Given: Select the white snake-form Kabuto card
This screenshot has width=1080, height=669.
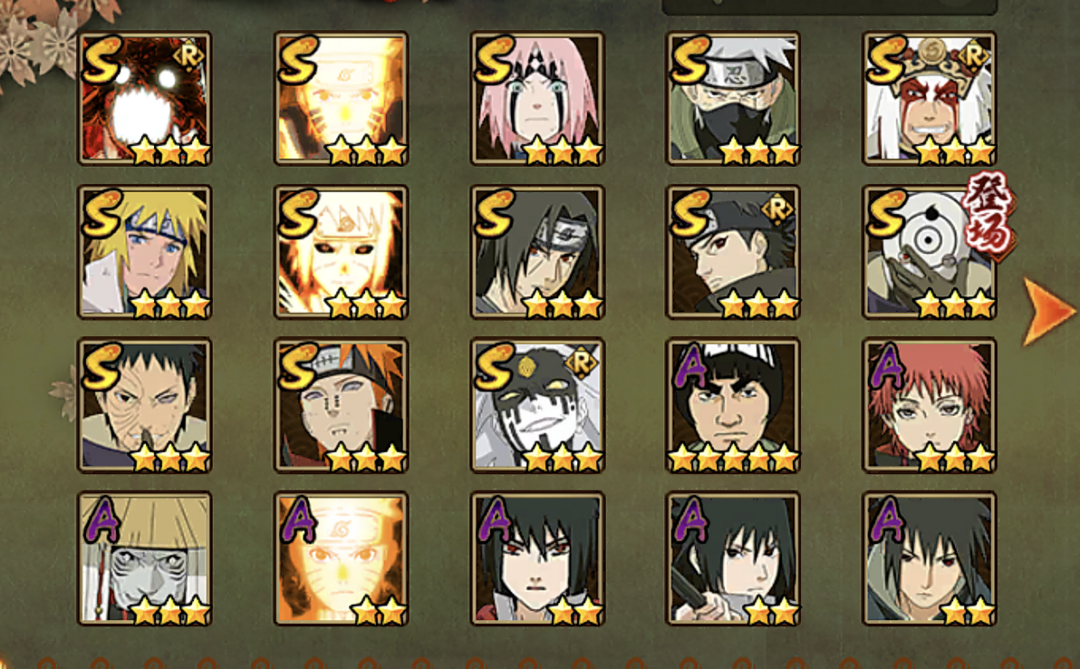Looking at the screenshot, I should 537,405.
